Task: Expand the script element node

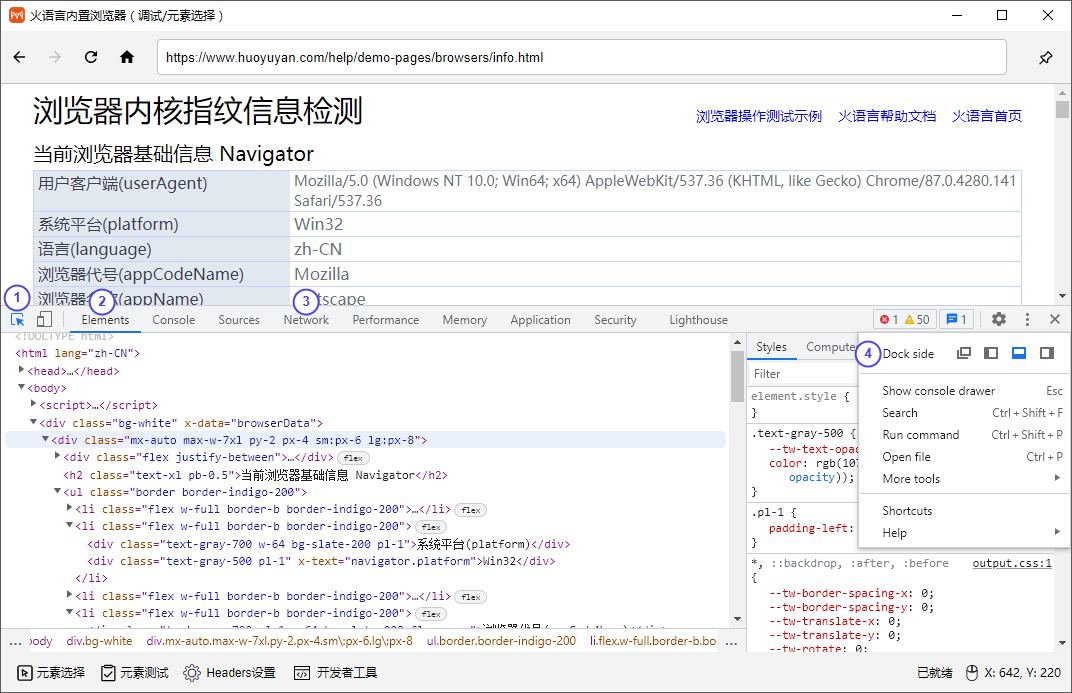Action: coord(34,404)
